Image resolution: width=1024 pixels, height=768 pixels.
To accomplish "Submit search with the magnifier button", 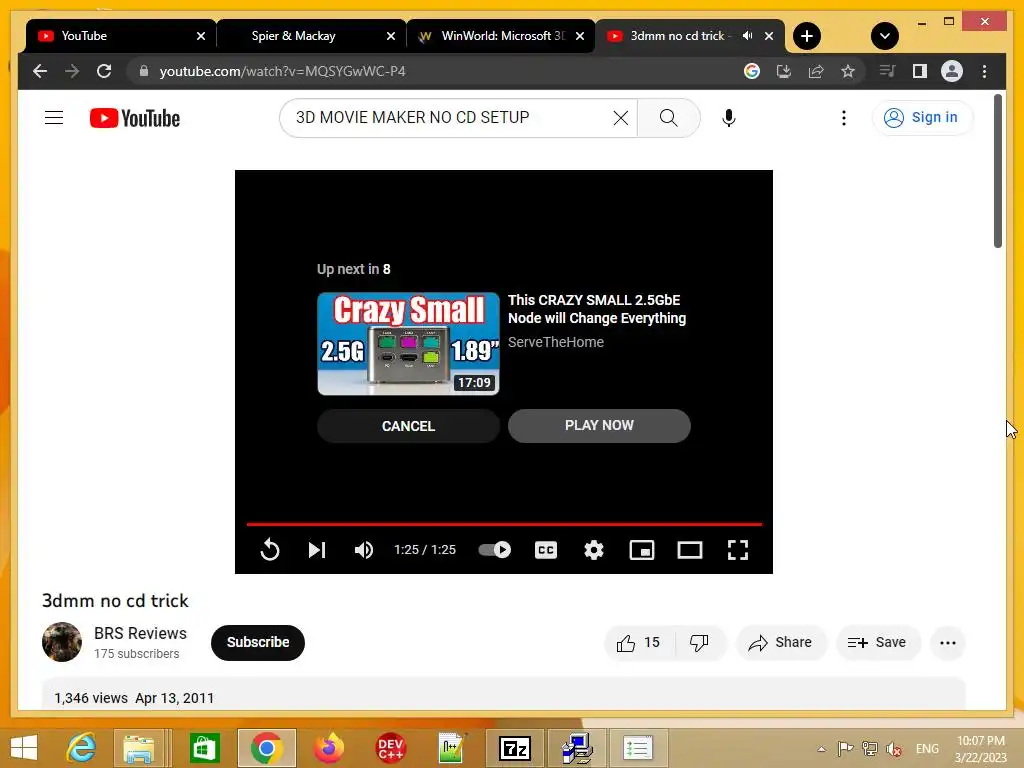I will pyautogui.click(x=668, y=118).
